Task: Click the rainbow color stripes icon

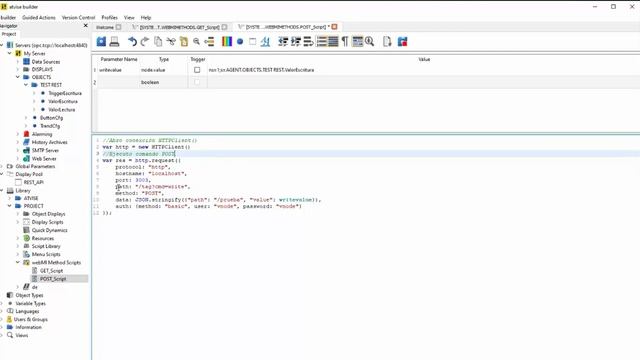Action: (x=227, y=41)
